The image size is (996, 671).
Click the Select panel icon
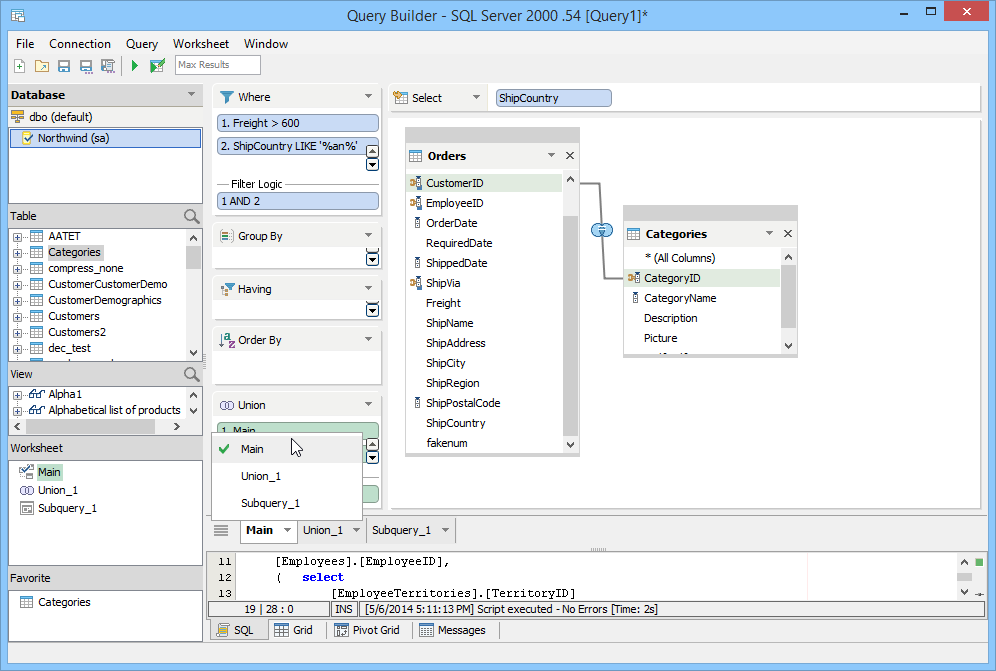pos(400,98)
